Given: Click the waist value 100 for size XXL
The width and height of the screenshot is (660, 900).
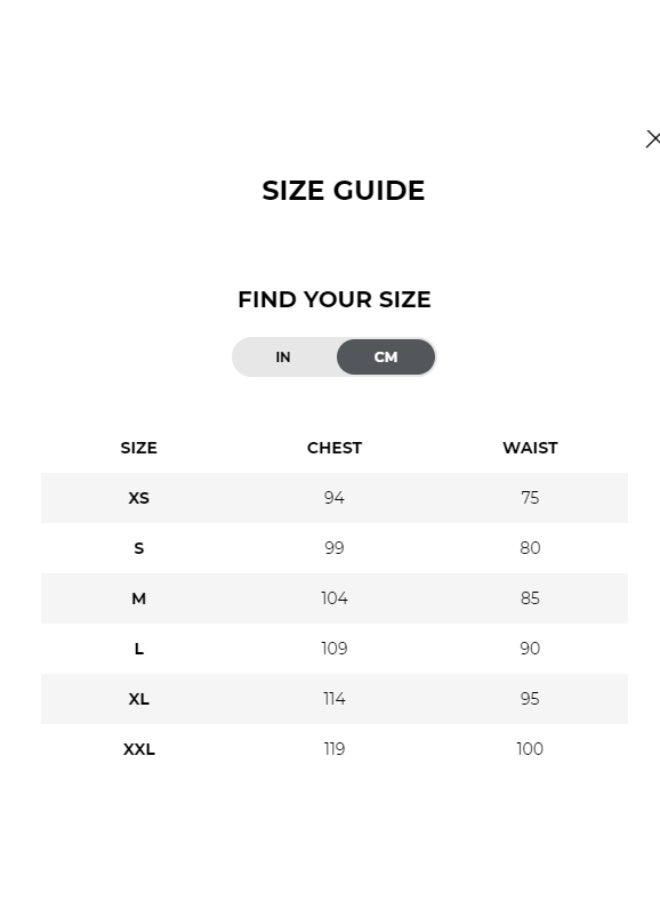Looking at the screenshot, I should (530, 749).
